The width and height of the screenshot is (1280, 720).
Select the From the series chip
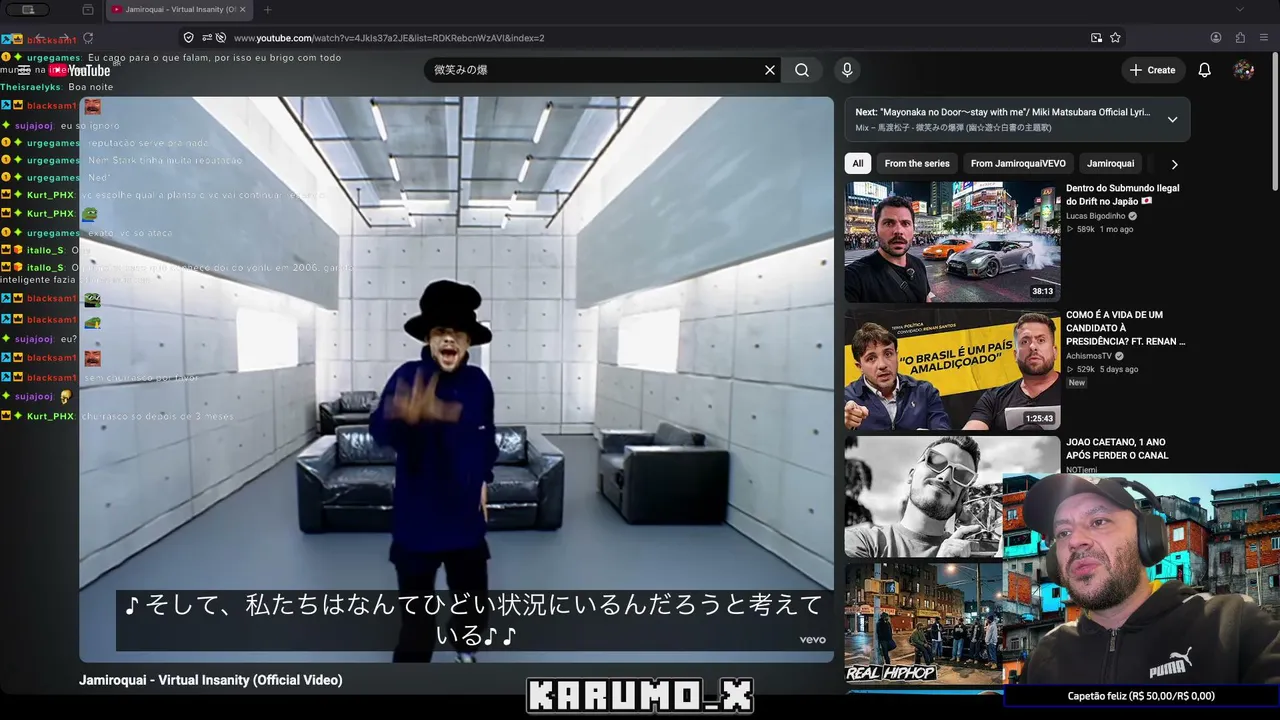click(917, 164)
